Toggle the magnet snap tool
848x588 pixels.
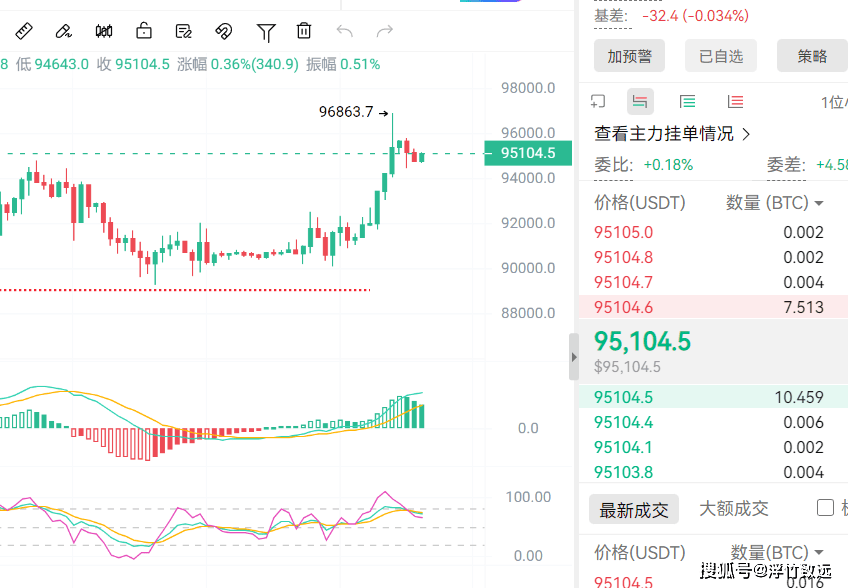pyautogui.click(x=224, y=31)
